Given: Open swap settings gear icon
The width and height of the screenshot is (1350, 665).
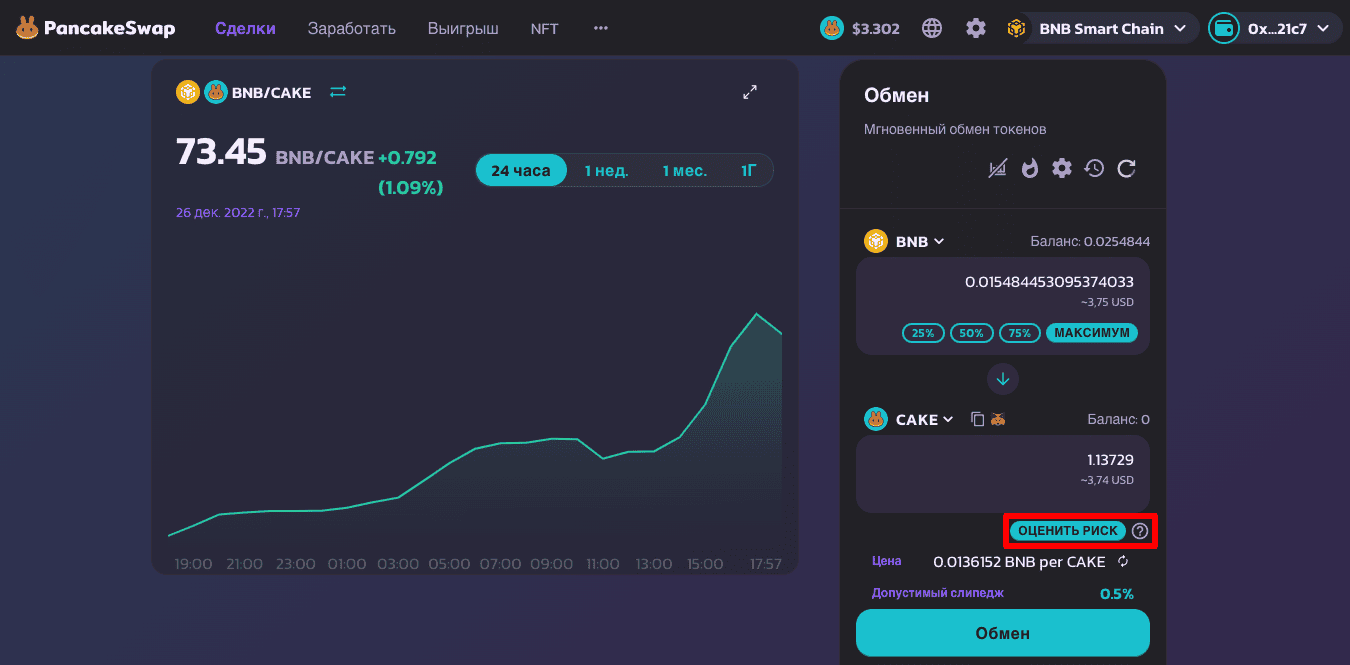Looking at the screenshot, I should (1062, 168).
